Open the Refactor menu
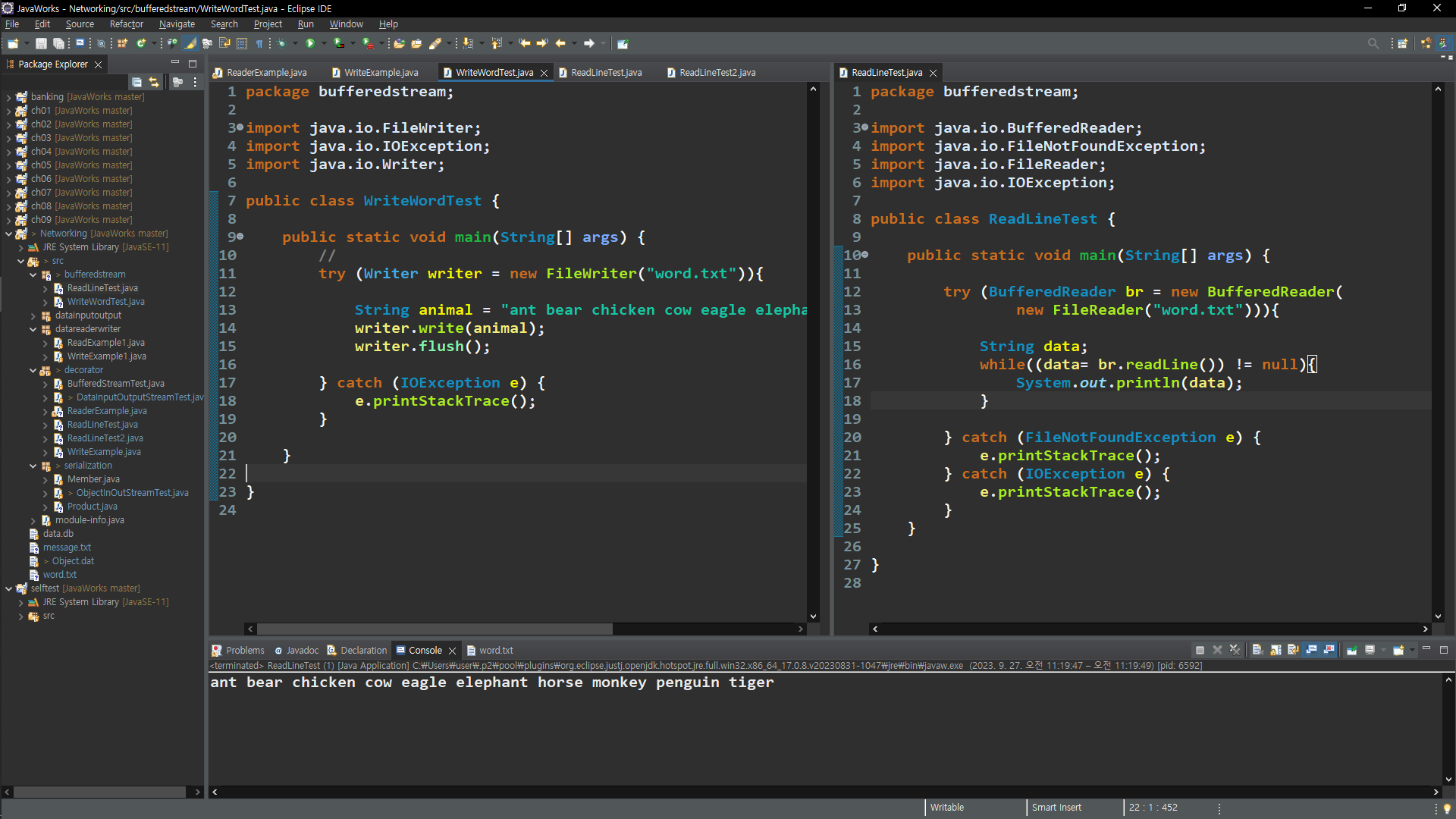The width and height of the screenshot is (1456, 819). click(x=126, y=24)
